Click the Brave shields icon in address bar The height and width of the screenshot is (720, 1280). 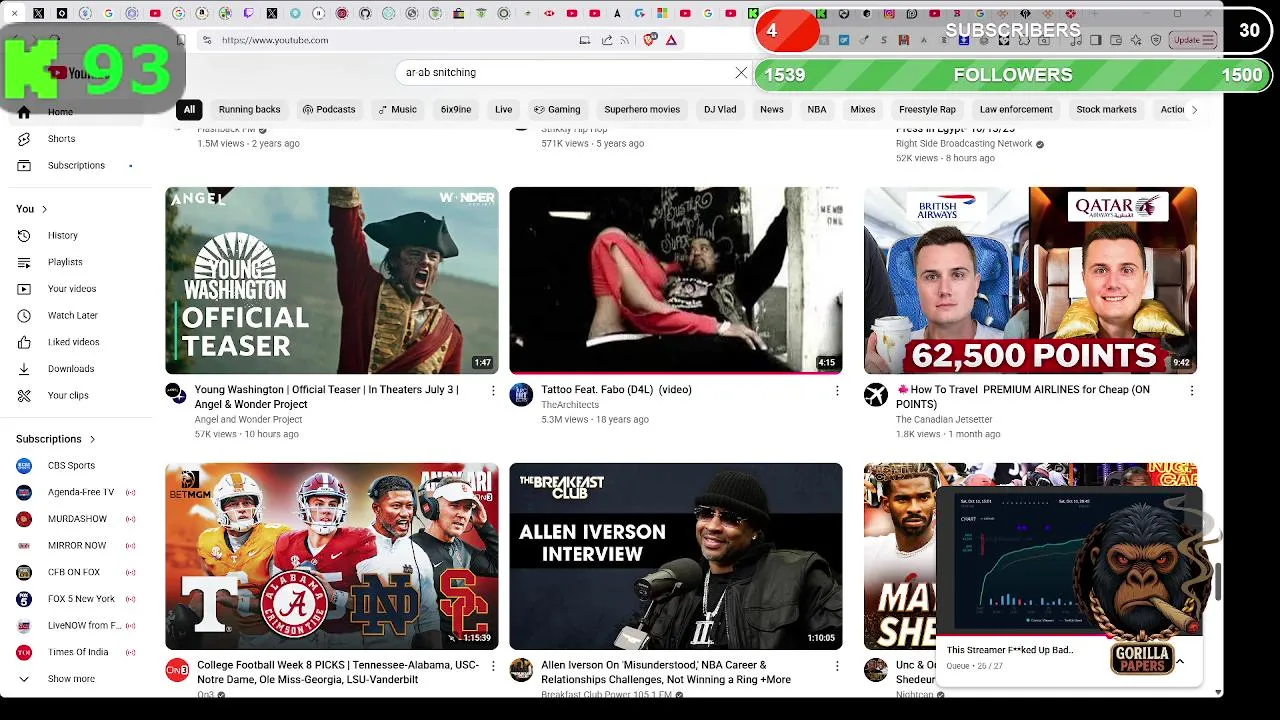650,40
